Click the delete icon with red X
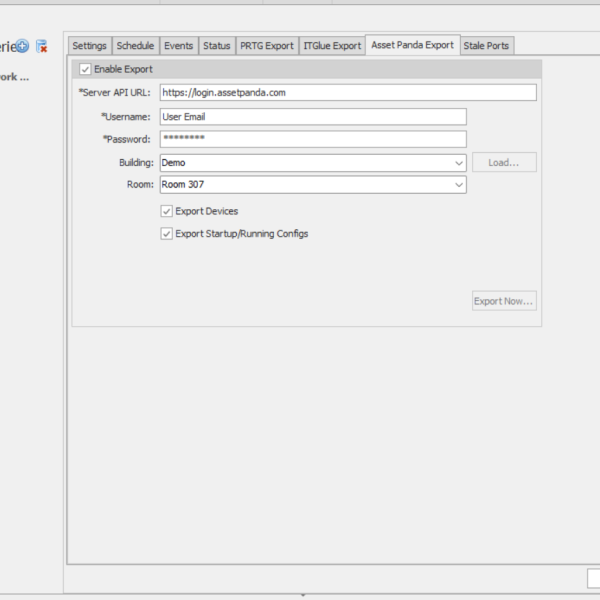 (41, 47)
